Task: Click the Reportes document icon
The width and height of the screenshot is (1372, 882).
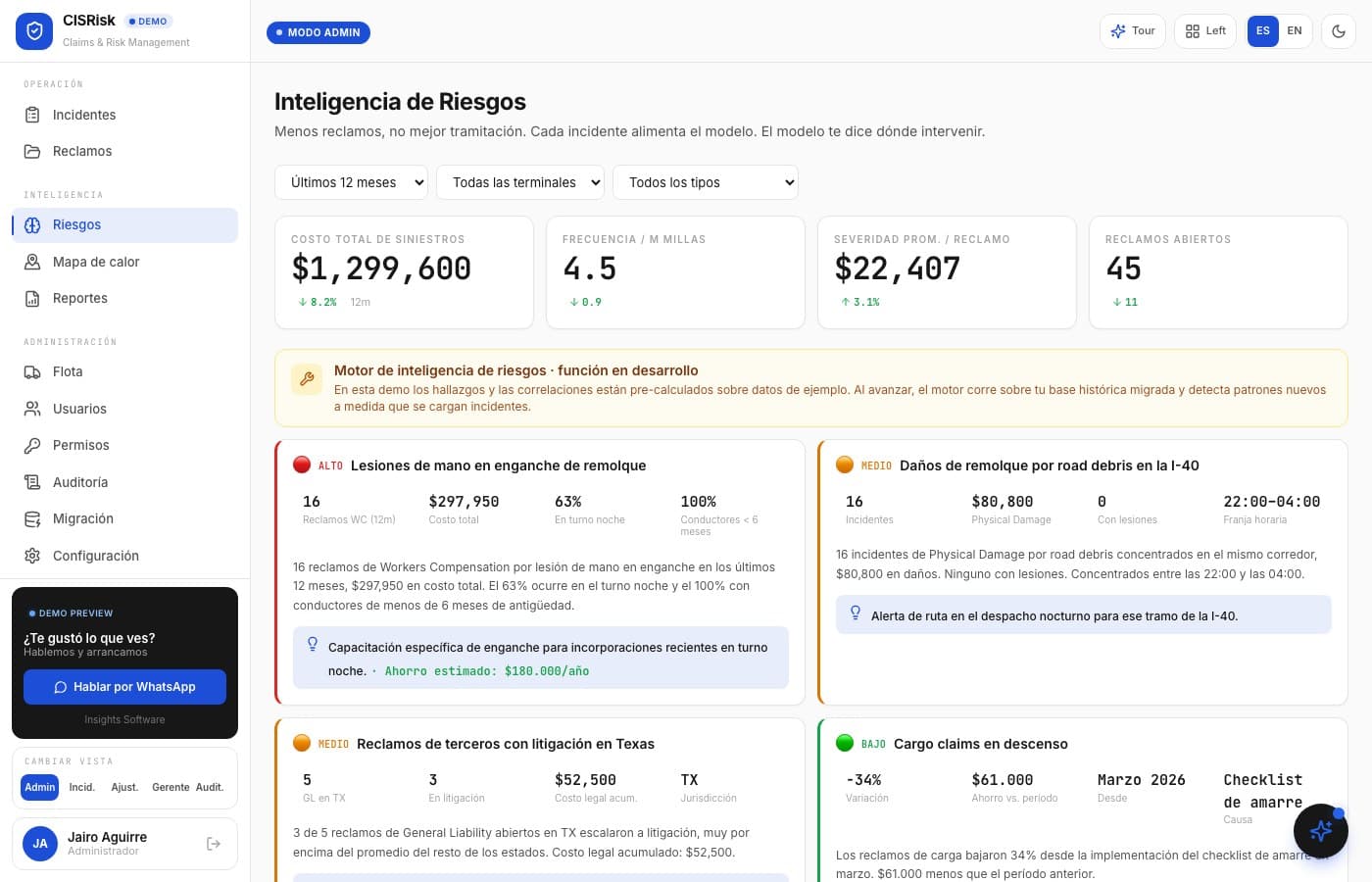Action: (32, 298)
